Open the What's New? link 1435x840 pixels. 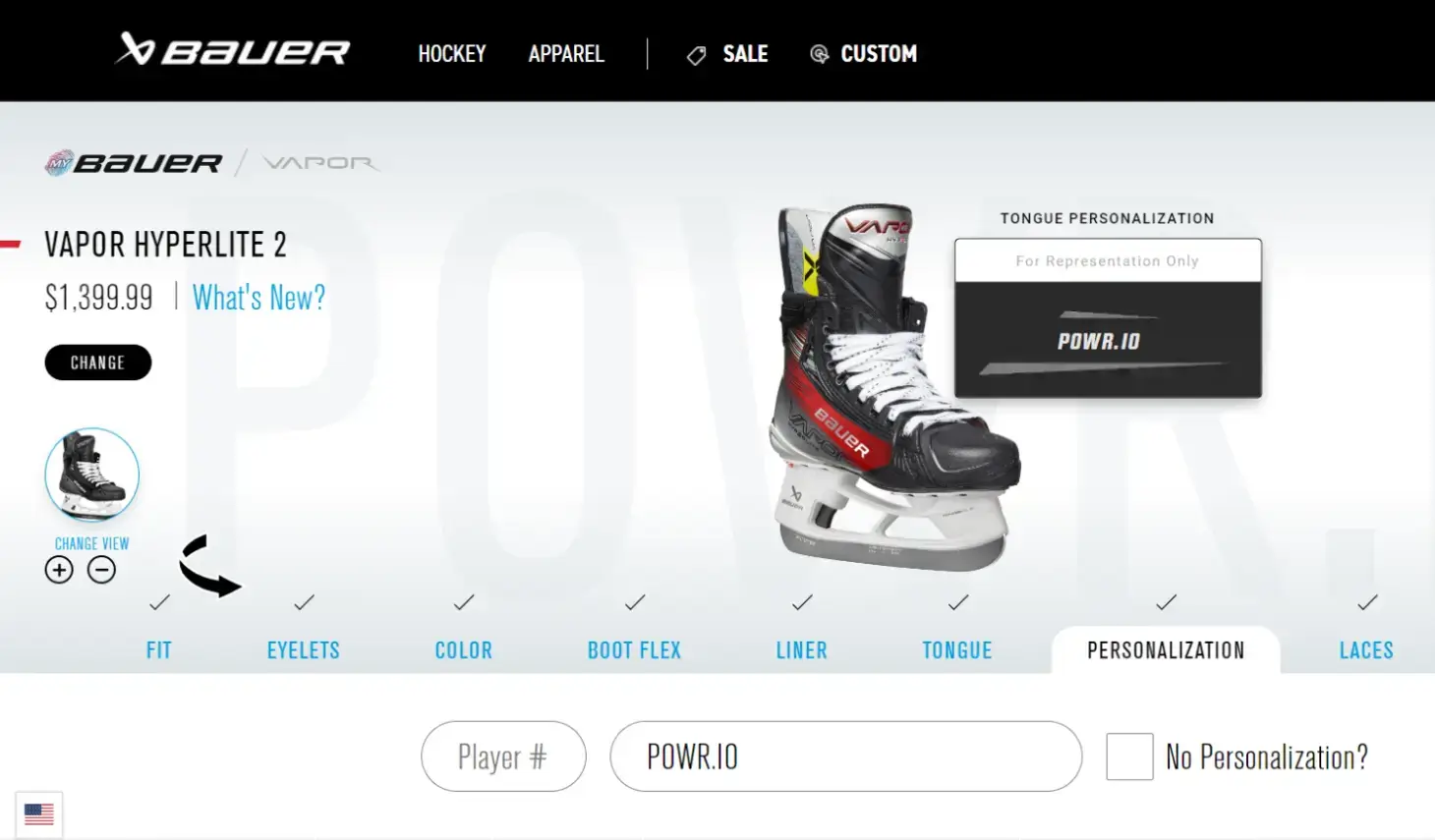tap(258, 297)
